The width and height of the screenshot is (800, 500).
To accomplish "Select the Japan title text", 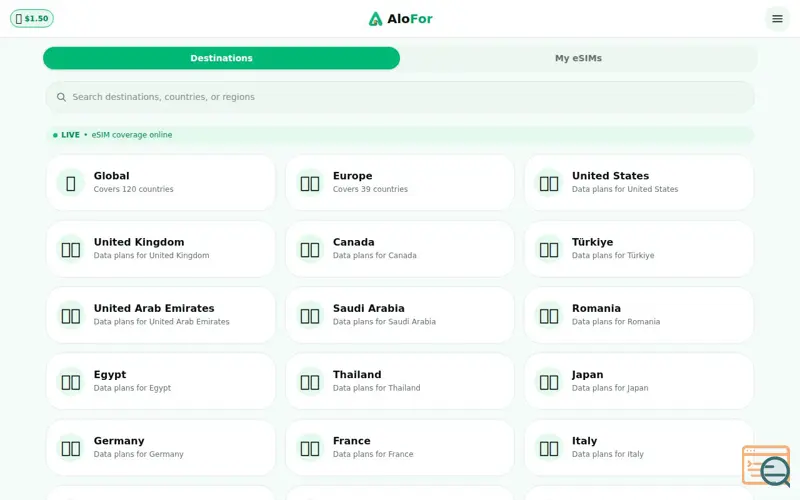I will click(x=587, y=374).
